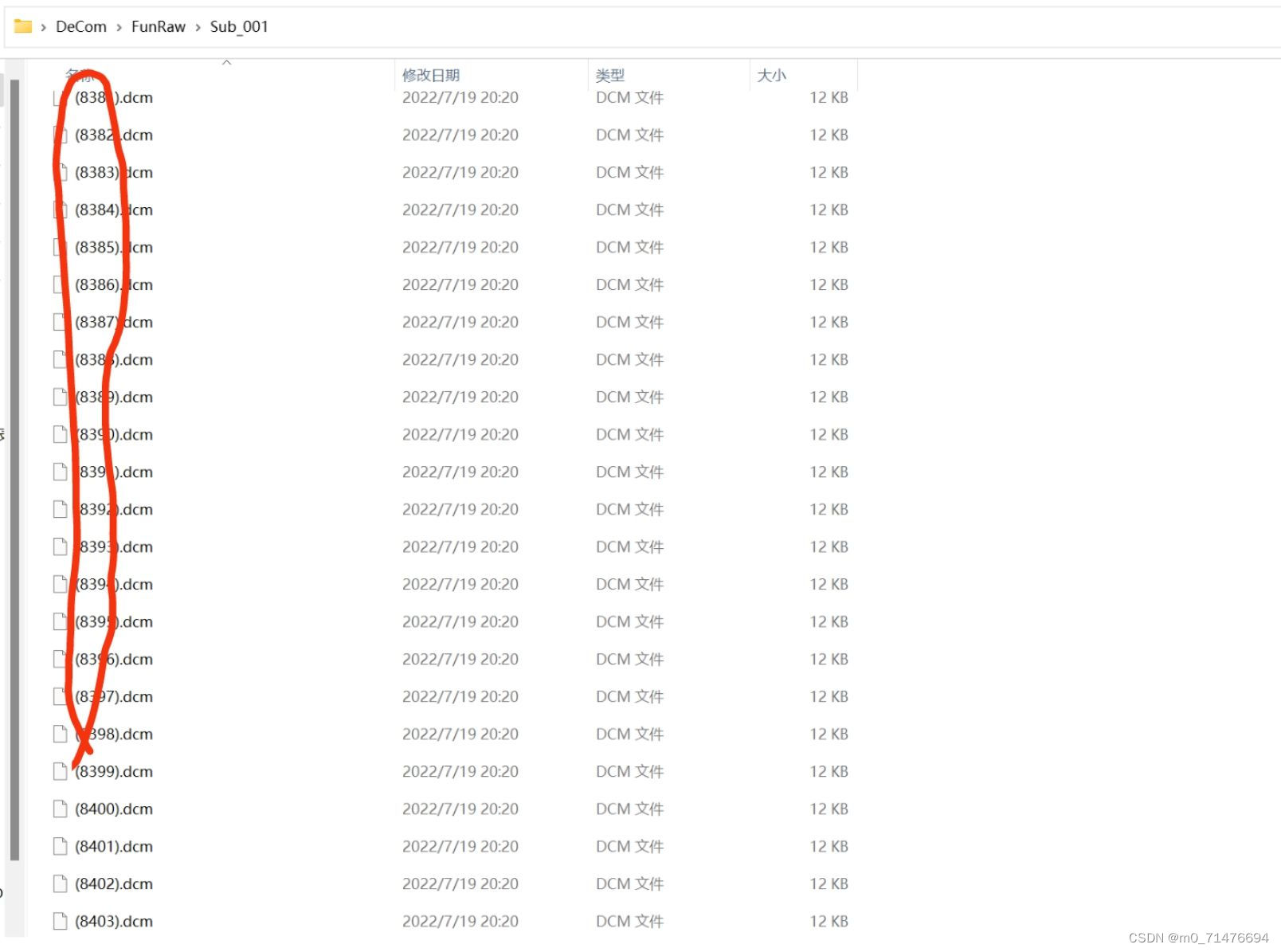This screenshot has width=1281, height=952.
Task: Click the vertical scrollbar thumb on left pane
Action: (14, 470)
